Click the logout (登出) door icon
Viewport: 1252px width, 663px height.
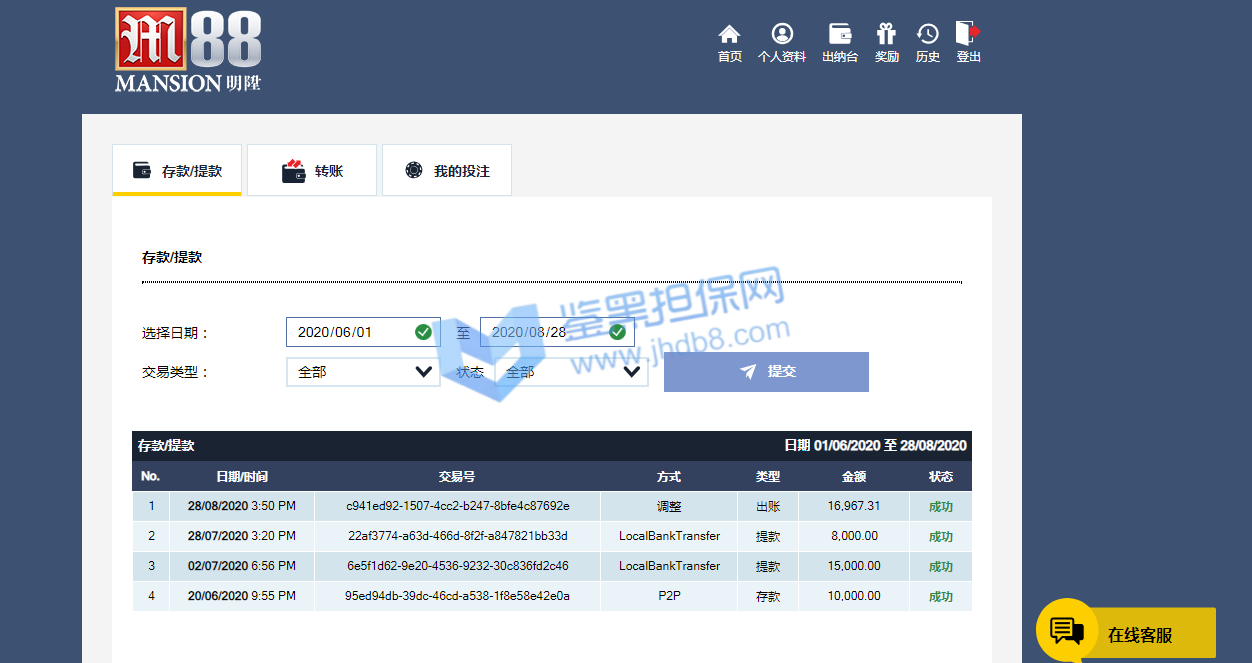[x=967, y=34]
